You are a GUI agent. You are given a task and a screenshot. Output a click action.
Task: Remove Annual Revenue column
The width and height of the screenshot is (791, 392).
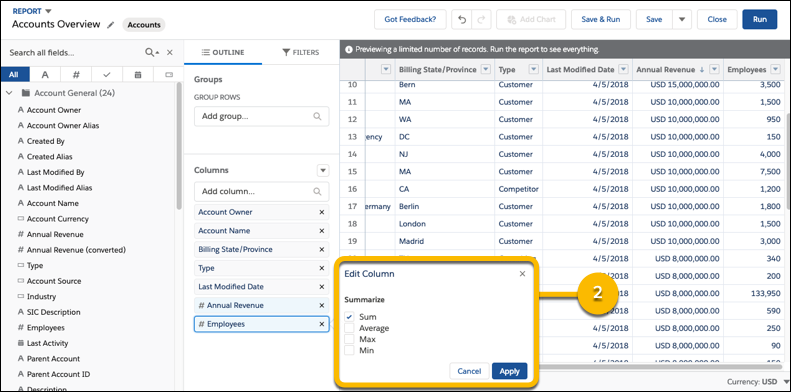tap(321, 306)
